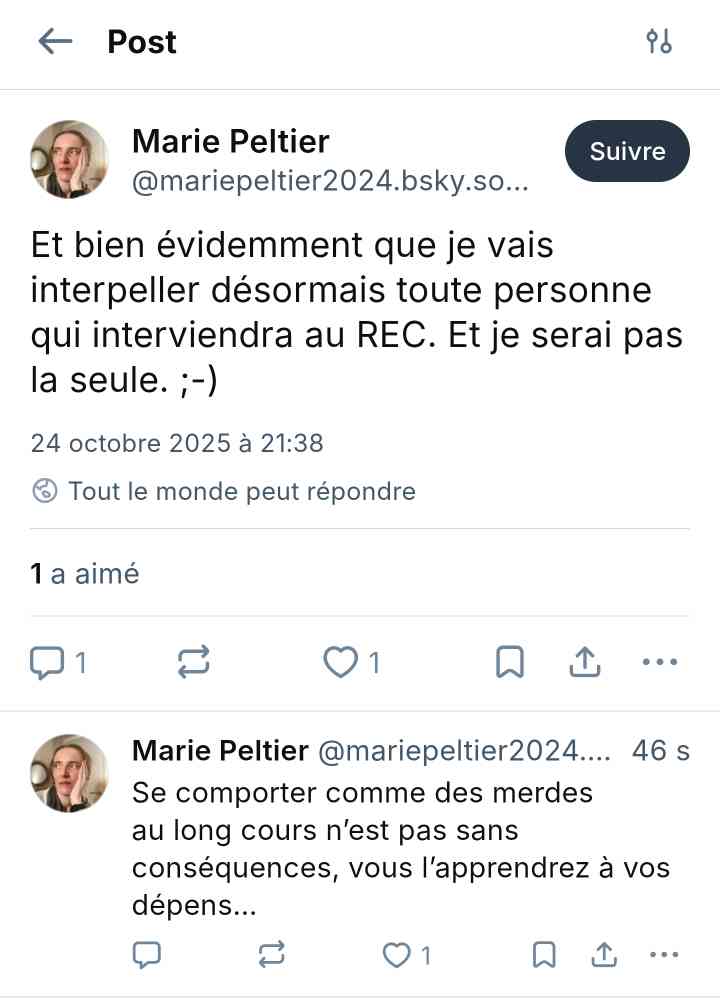
Task: Open more options on main post
Action: (x=659, y=662)
